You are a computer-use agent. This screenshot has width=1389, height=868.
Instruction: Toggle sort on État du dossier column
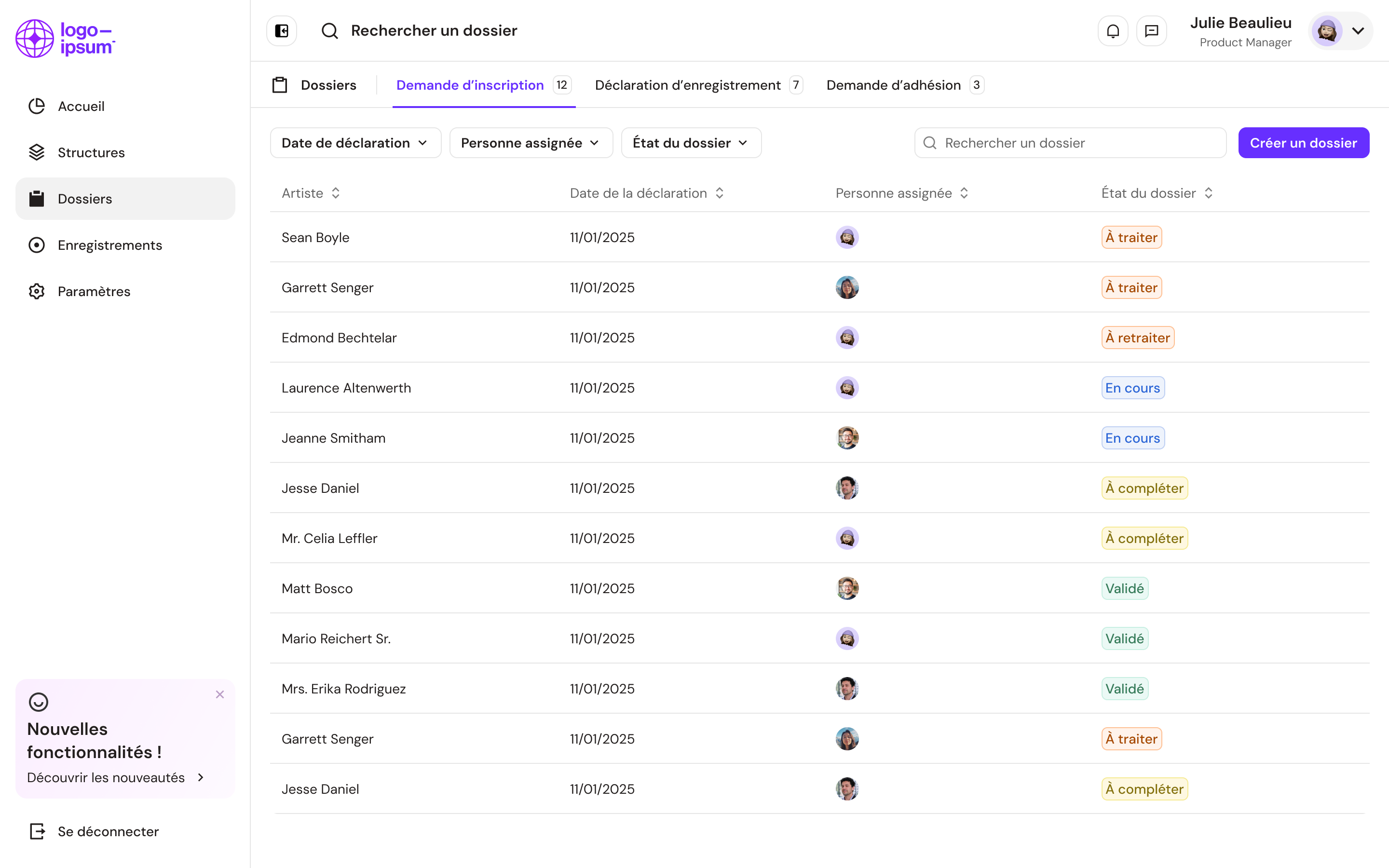coord(1208,193)
